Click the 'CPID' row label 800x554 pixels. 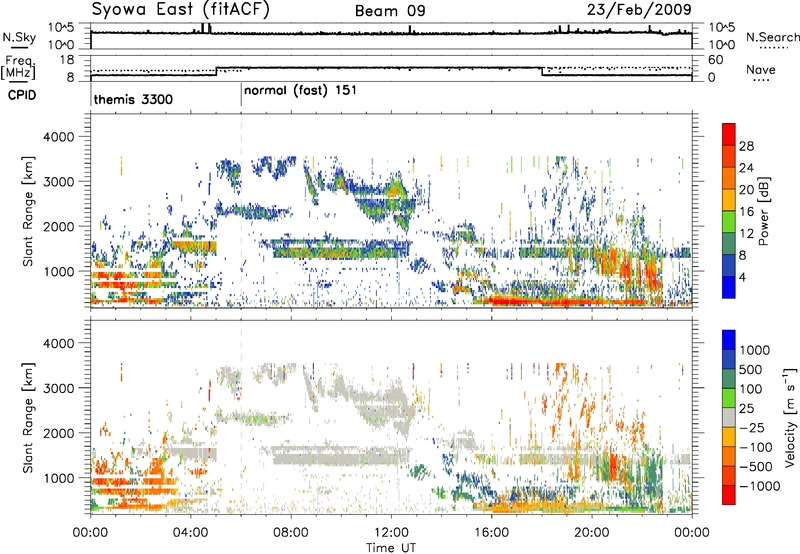point(22,95)
